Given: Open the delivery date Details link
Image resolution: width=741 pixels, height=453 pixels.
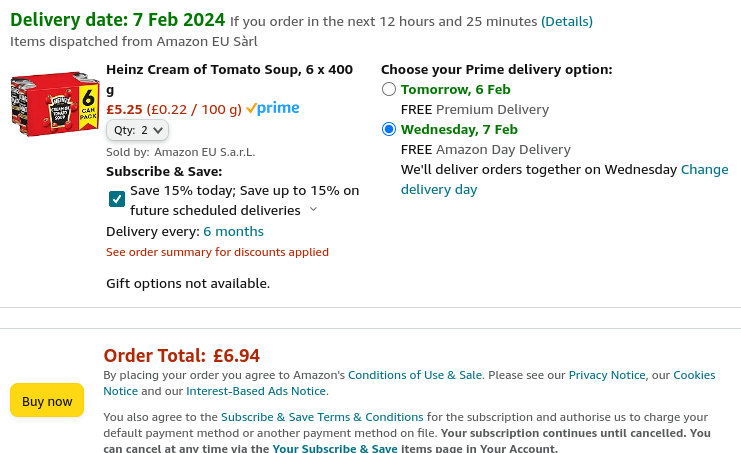Looking at the screenshot, I should 567,21.
